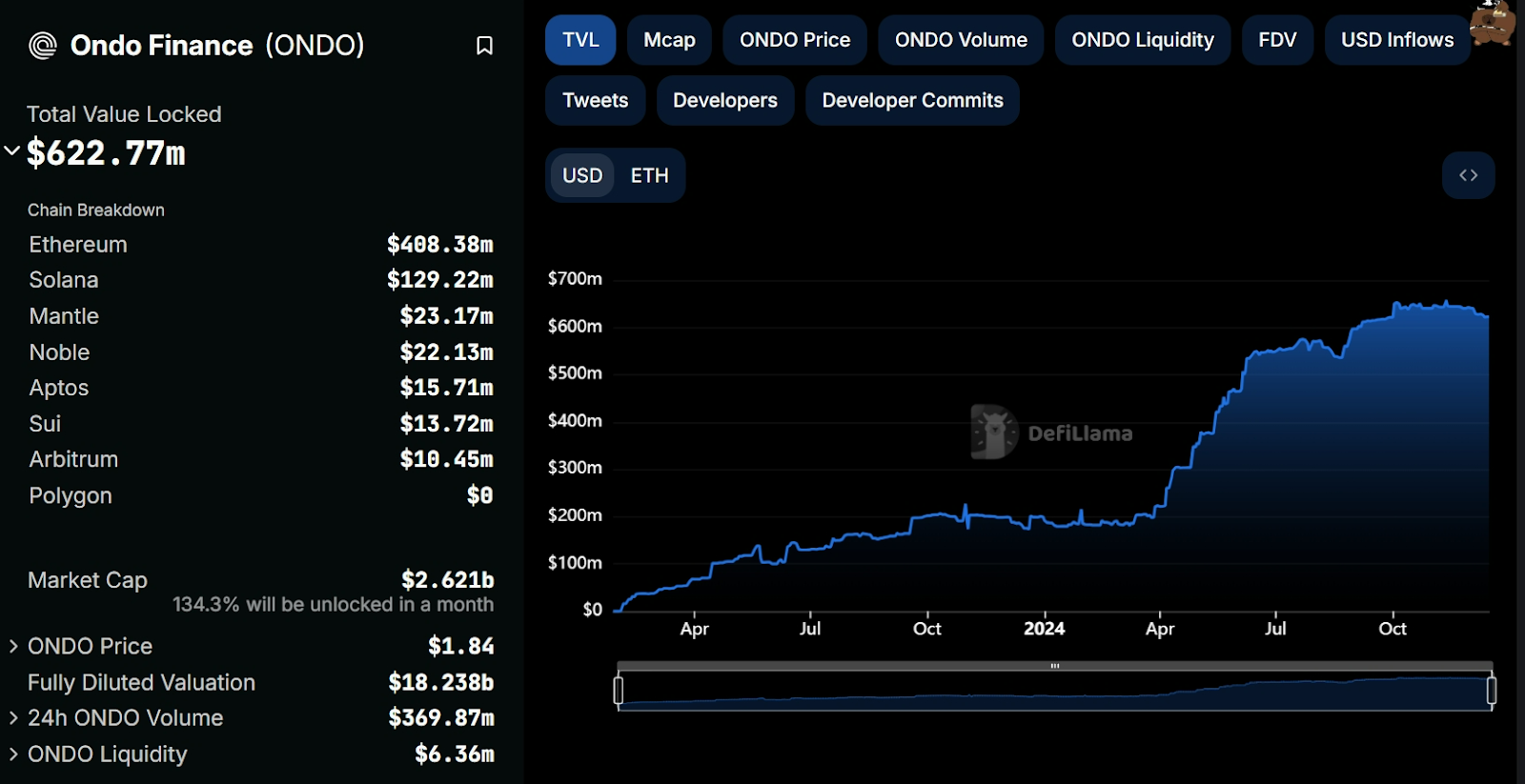Toggle Developers chart metric
Viewport: 1525px width, 784px height.
[x=725, y=100]
